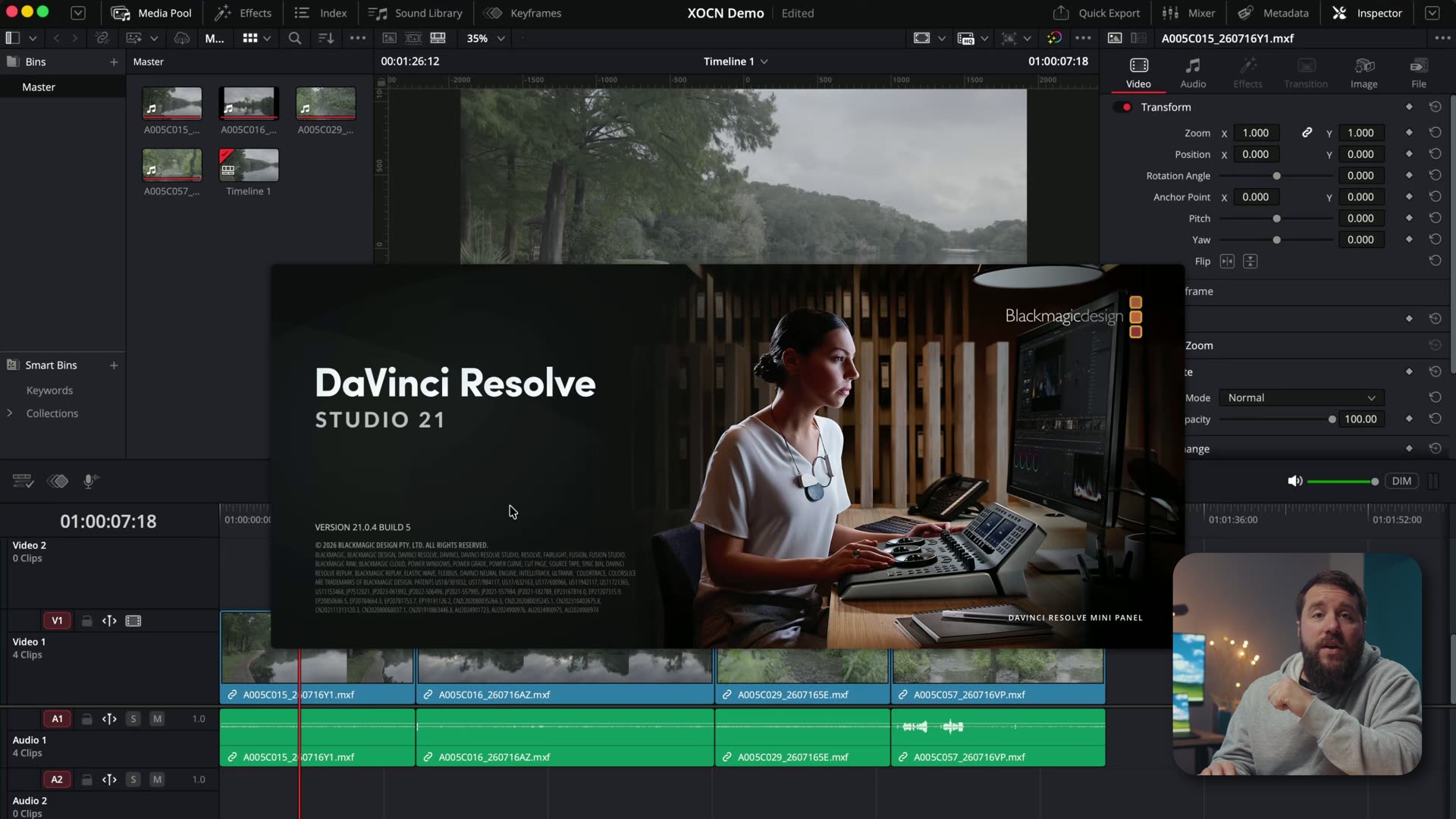This screenshot has width=1456, height=819.
Task: Click the speaker mute icon
Action: pos(1294,482)
